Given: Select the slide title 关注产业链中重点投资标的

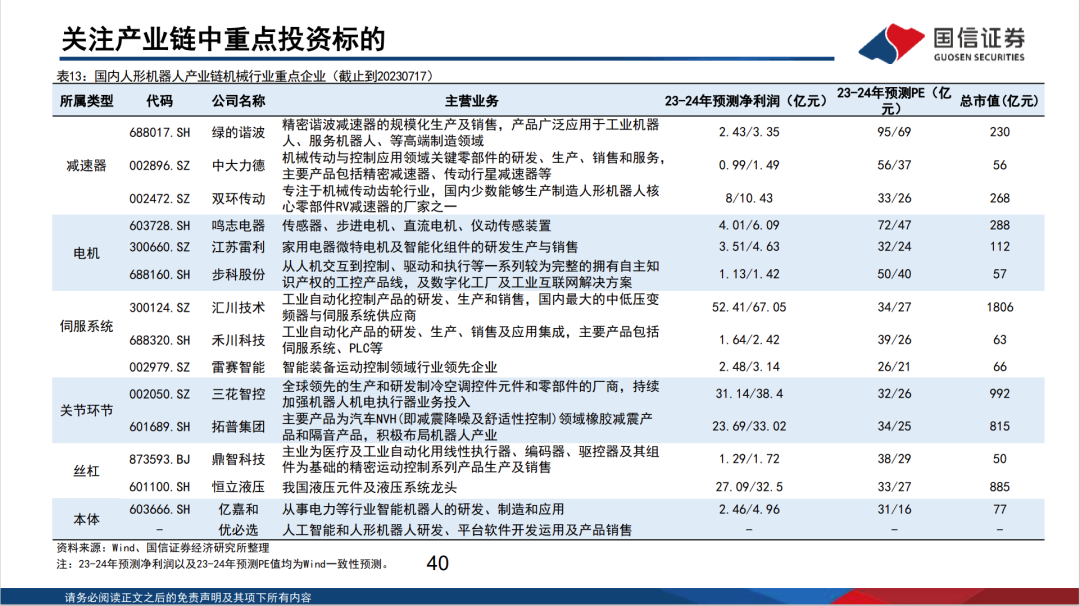Looking at the screenshot, I should [223, 39].
